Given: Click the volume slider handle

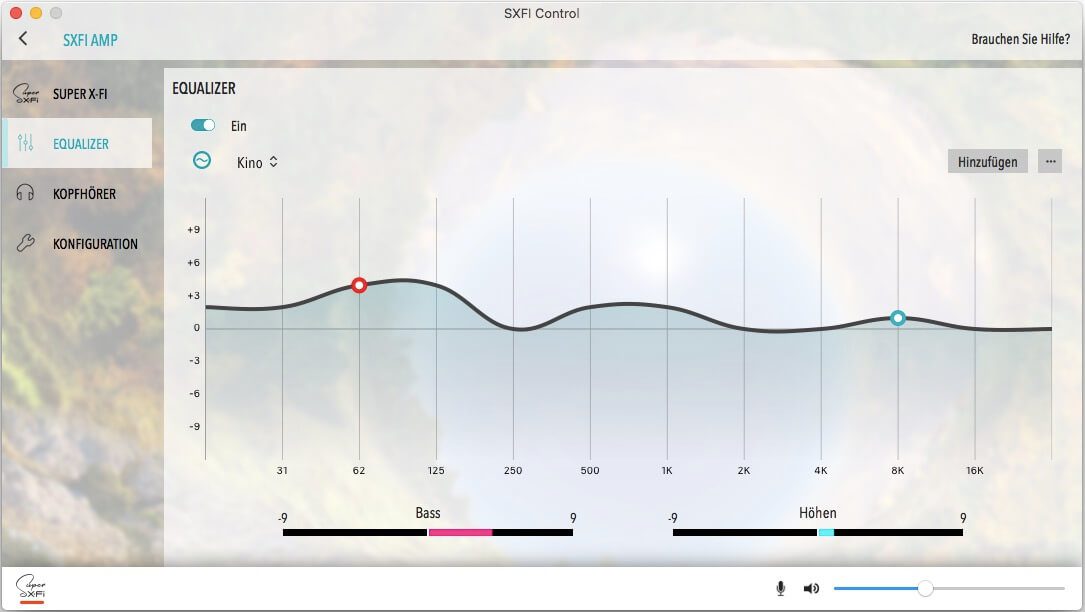Looking at the screenshot, I should pos(925,588).
